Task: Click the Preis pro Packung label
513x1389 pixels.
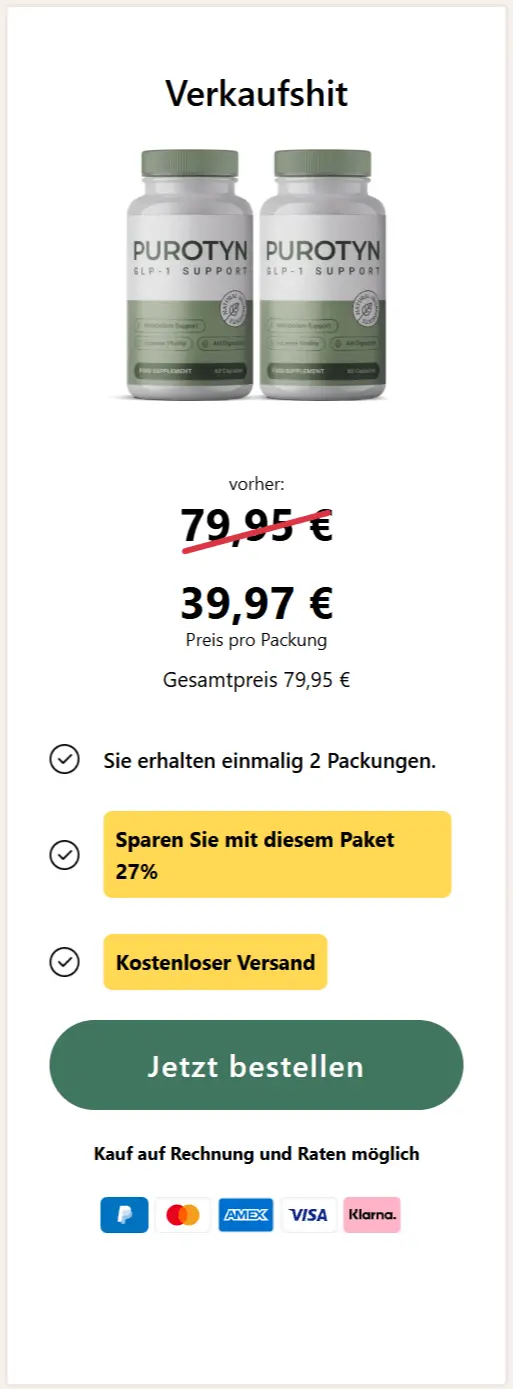Action: click(x=256, y=640)
